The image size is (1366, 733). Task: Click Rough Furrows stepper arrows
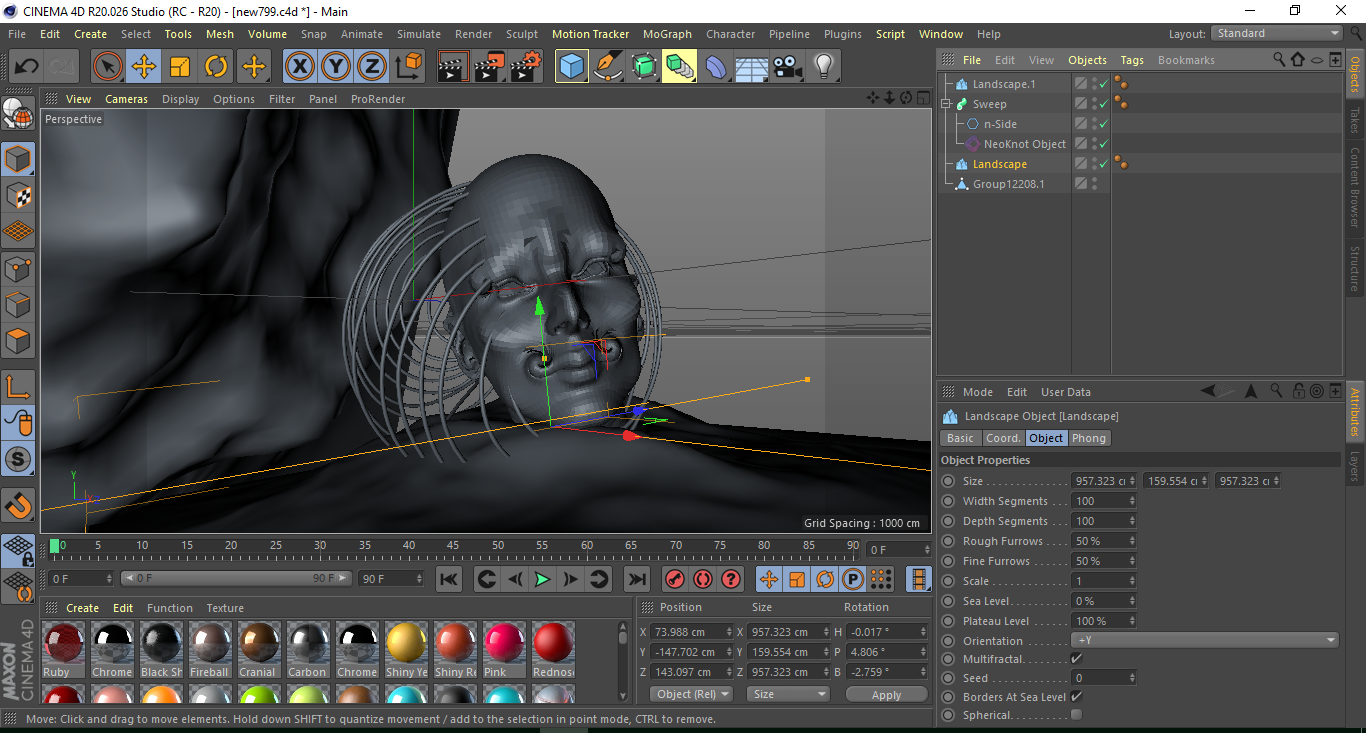1132,541
